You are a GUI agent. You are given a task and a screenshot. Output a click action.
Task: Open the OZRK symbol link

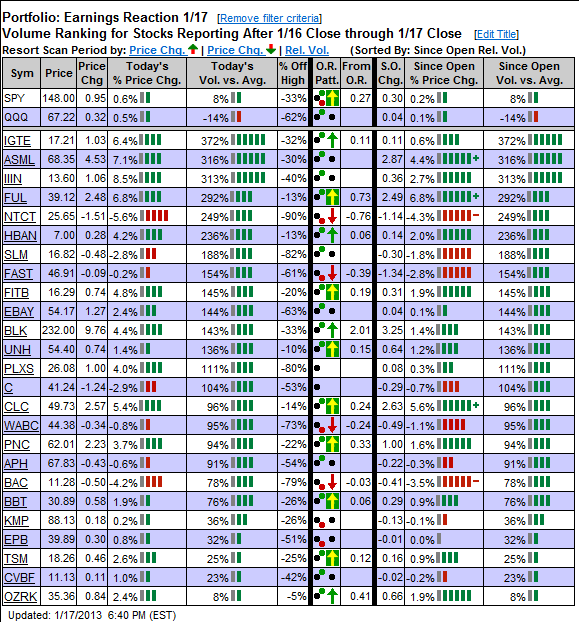(20, 597)
